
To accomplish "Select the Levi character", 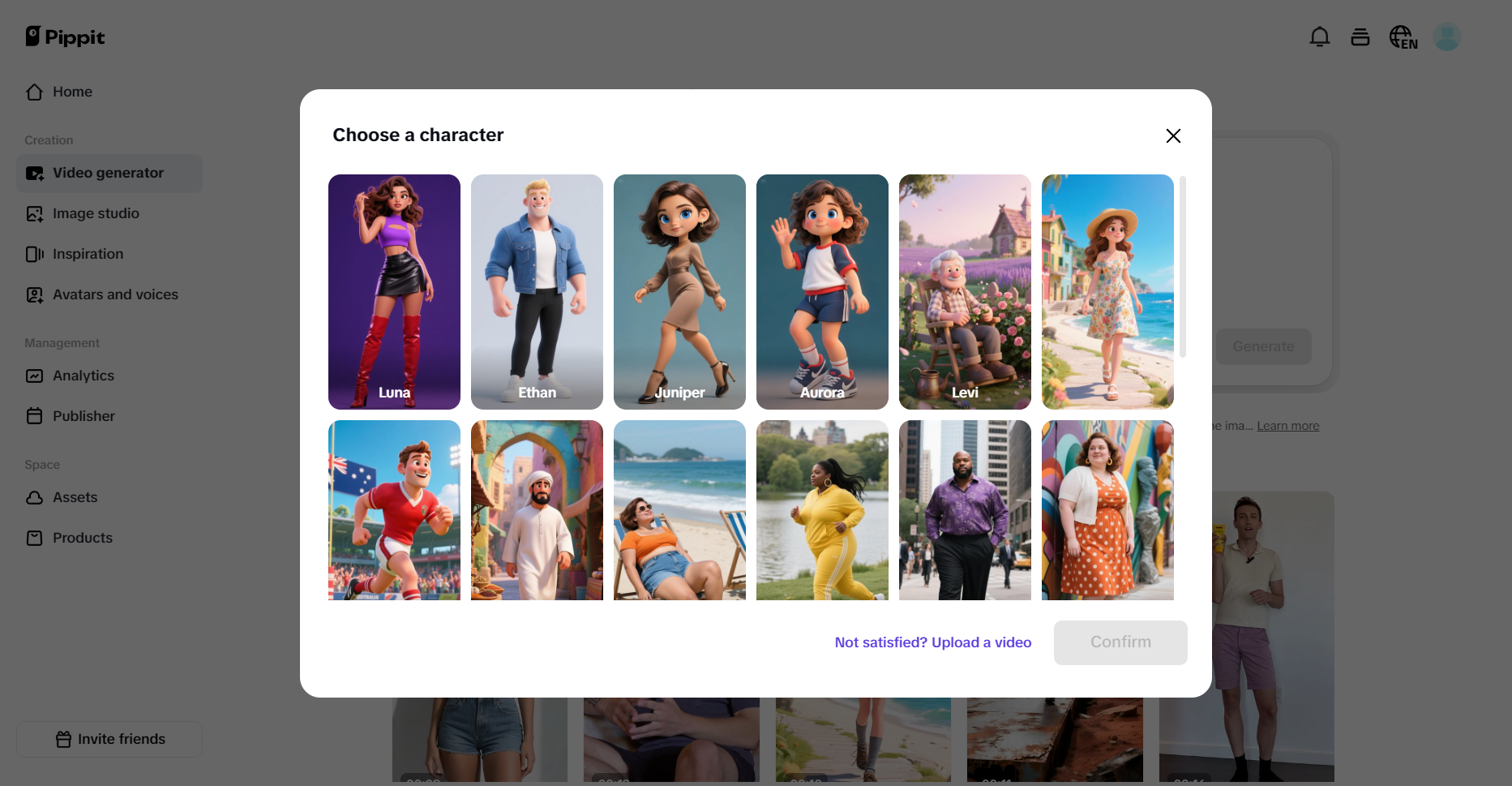I will point(965,292).
